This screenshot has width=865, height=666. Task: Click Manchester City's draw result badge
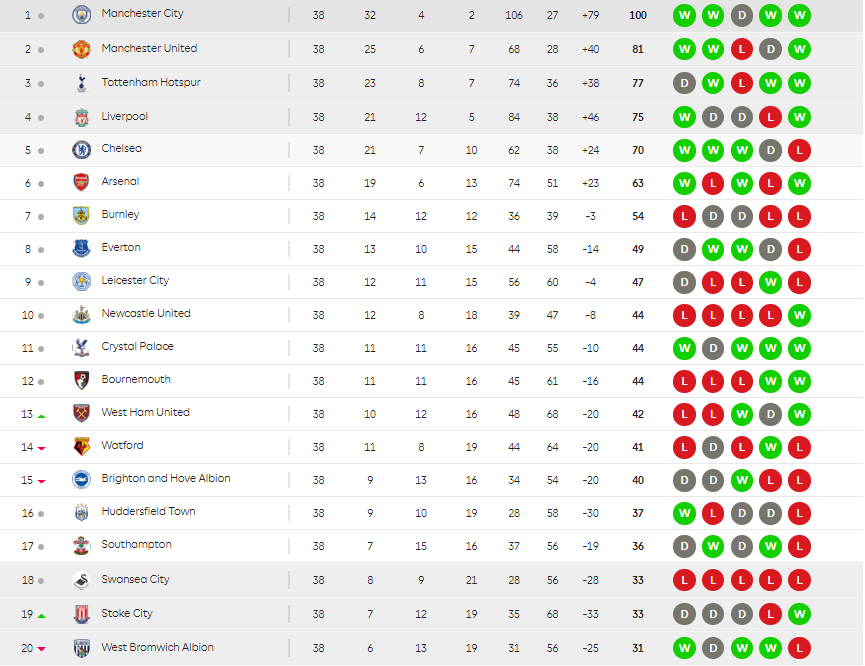click(742, 15)
